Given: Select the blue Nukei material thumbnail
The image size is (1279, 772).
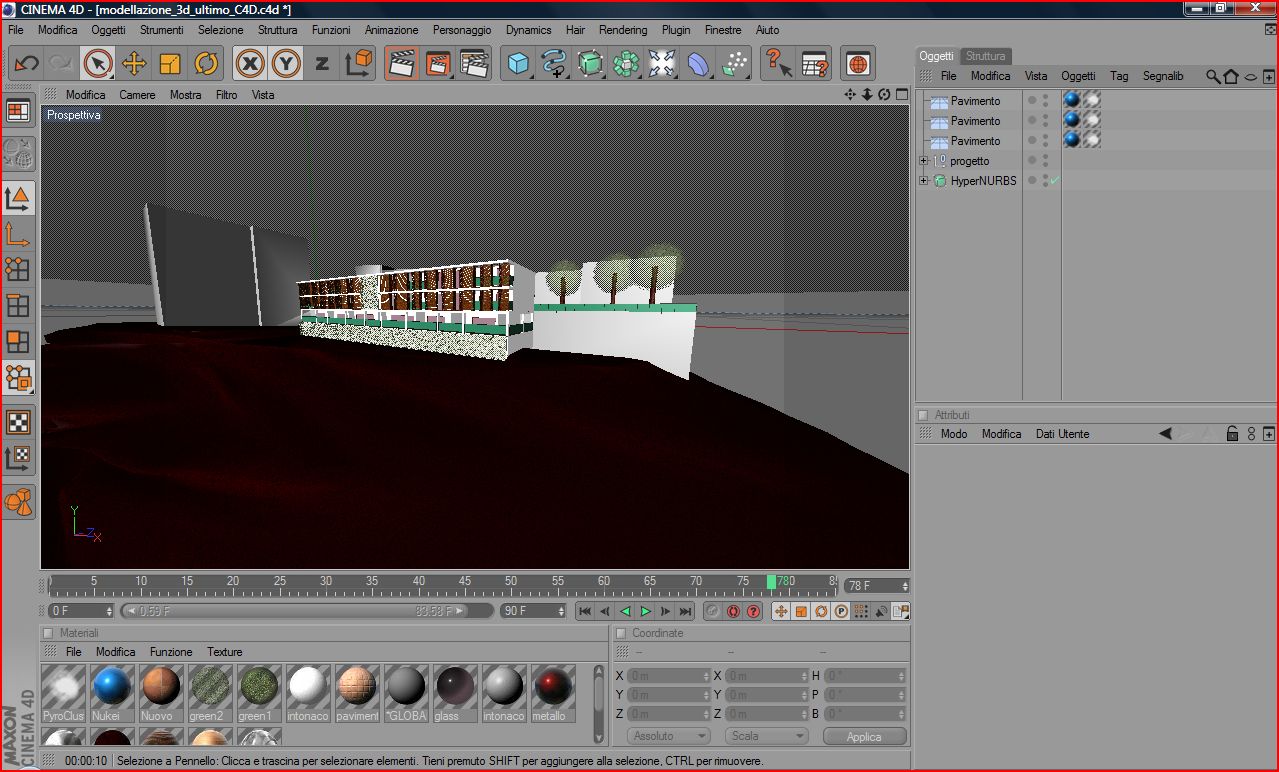Looking at the screenshot, I should pyautogui.click(x=112, y=687).
